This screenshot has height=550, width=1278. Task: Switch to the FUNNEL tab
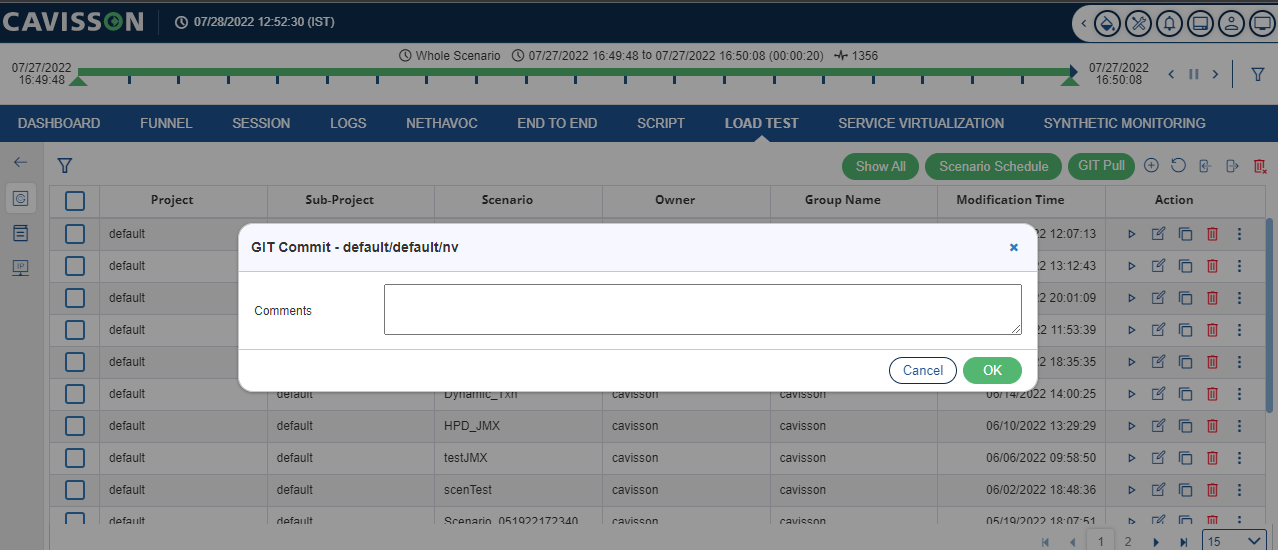(x=166, y=123)
